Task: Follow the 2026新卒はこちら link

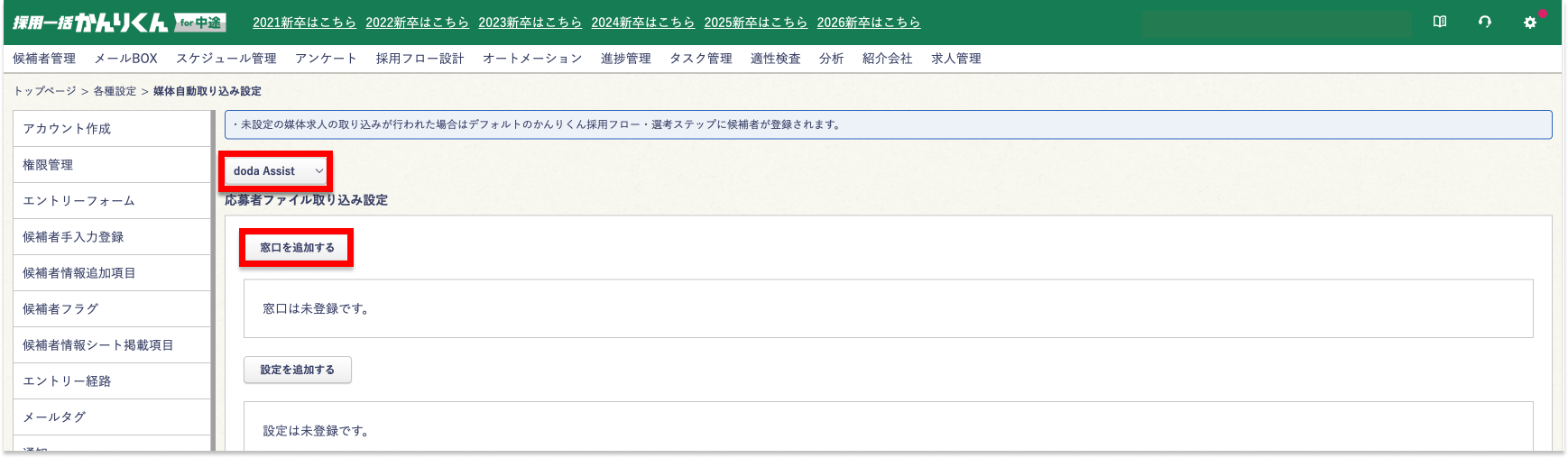Action: (x=868, y=23)
